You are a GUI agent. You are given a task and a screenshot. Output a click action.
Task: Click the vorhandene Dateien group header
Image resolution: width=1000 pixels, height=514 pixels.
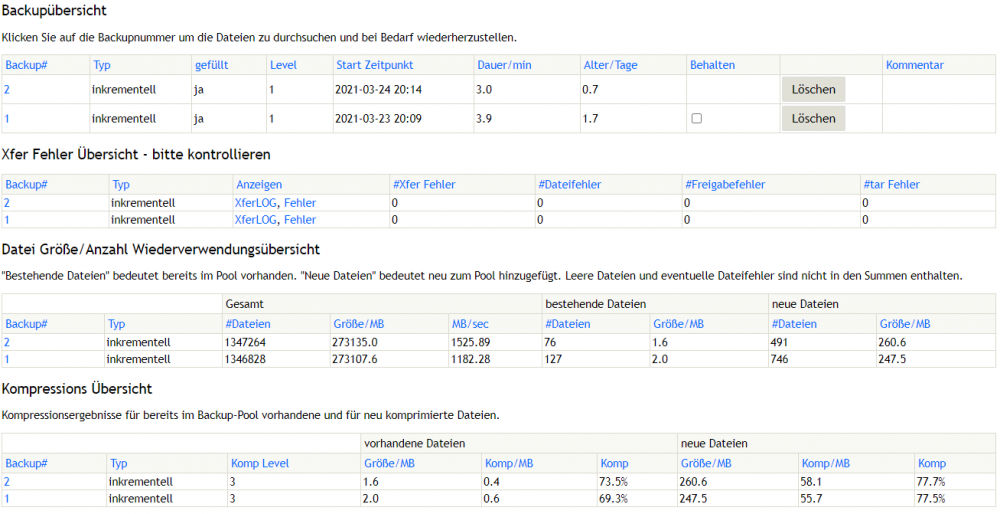coord(415,443)
